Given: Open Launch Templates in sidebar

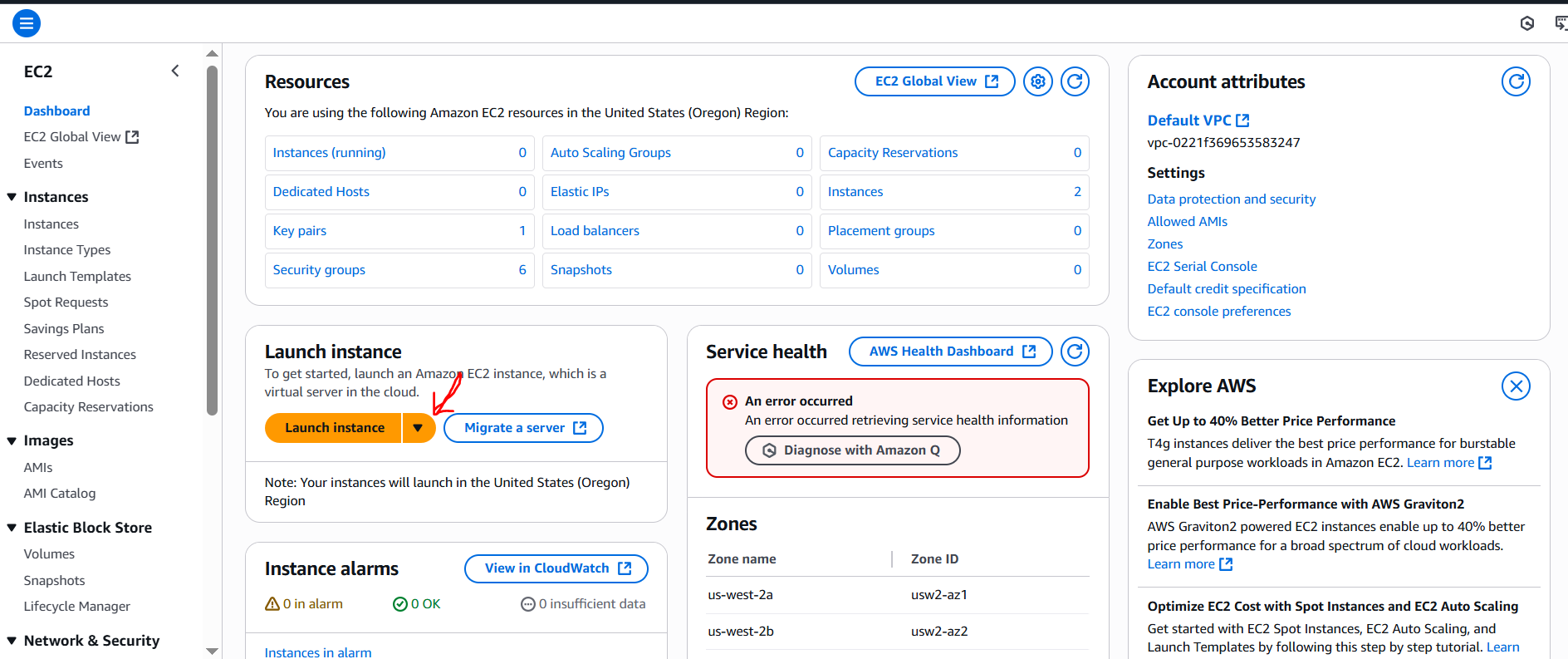Looking at the screenshot, I should pos(77,276).
